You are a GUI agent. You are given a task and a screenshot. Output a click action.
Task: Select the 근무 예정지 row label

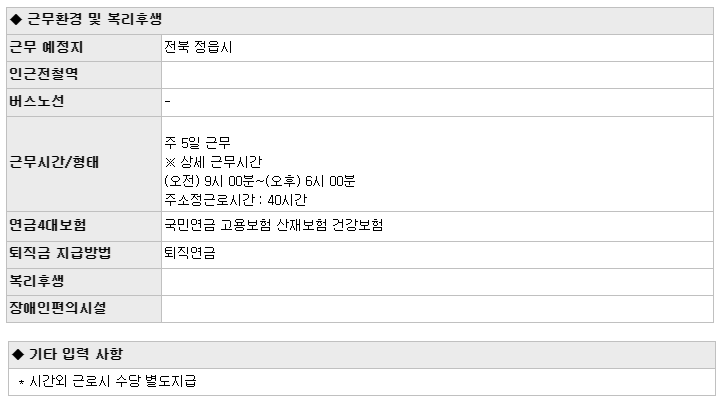pos(46,47)
